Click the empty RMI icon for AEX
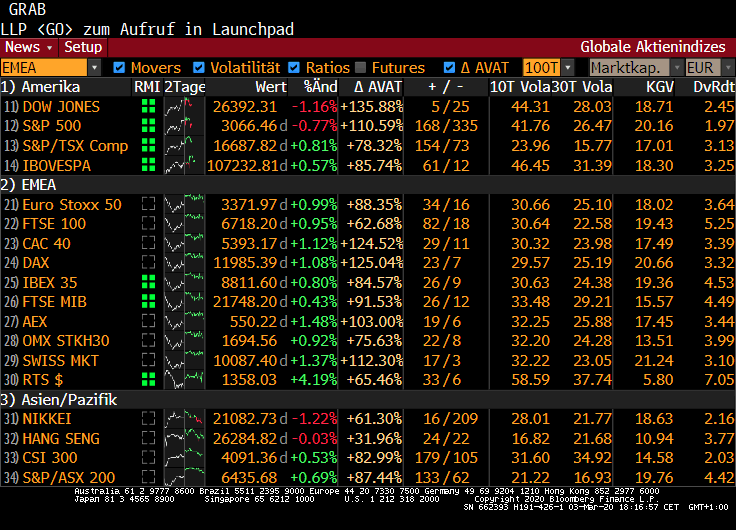This screenshot has height=530, width=736. 149,321
